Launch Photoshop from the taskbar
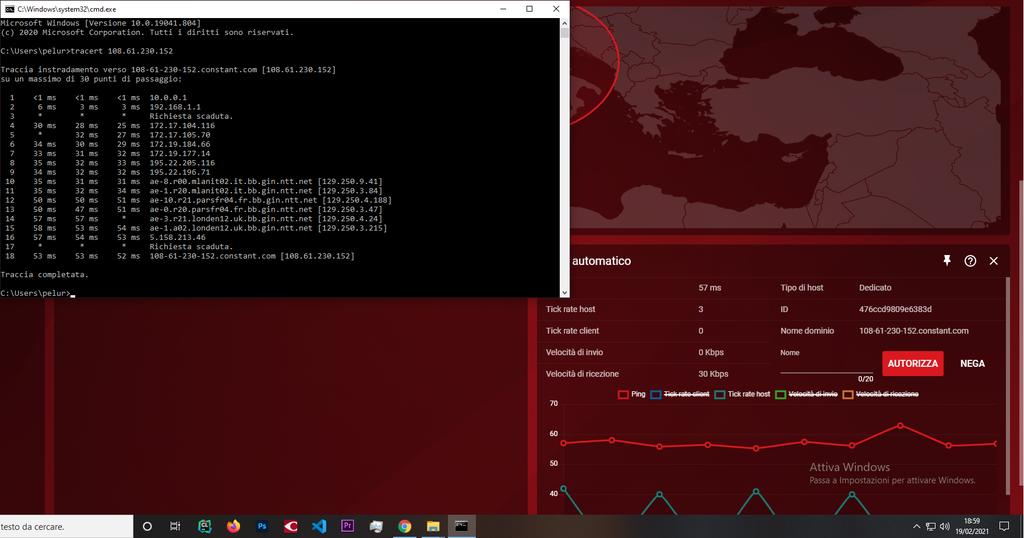The image size is (1024, 538). pos(262,526)
